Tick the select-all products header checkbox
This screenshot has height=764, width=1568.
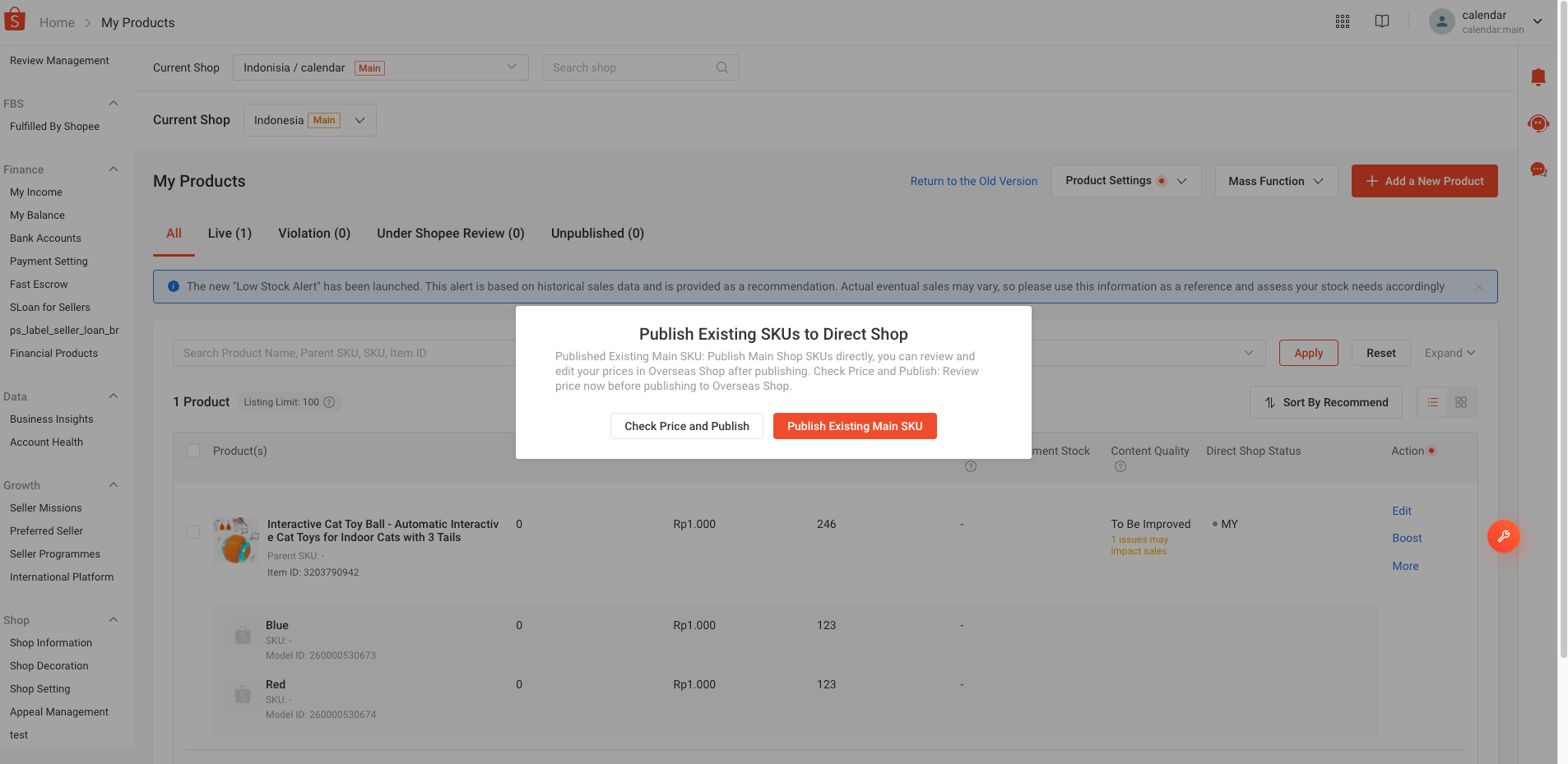pos(193,451)
